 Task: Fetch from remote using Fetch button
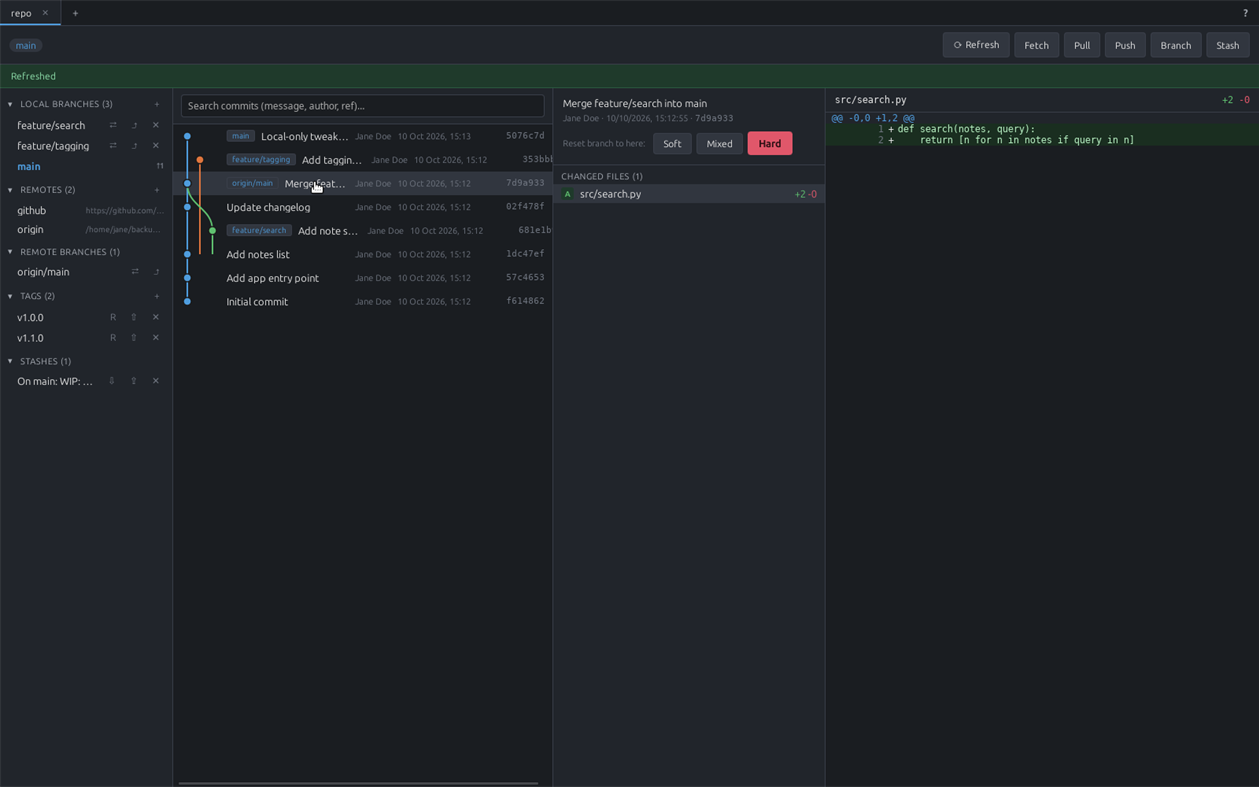point(1037,45)
